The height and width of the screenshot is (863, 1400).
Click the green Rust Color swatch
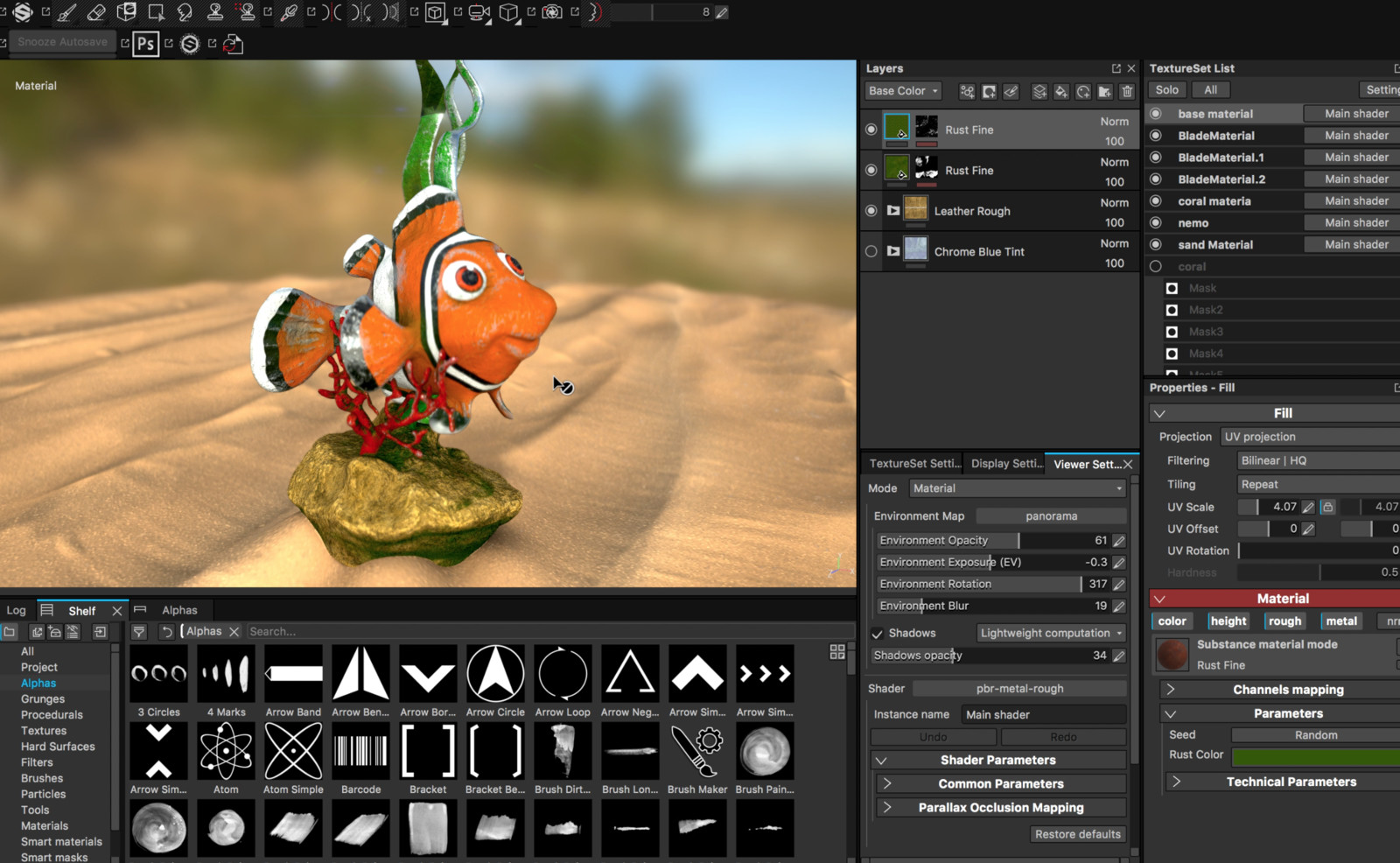point(1316,755)
